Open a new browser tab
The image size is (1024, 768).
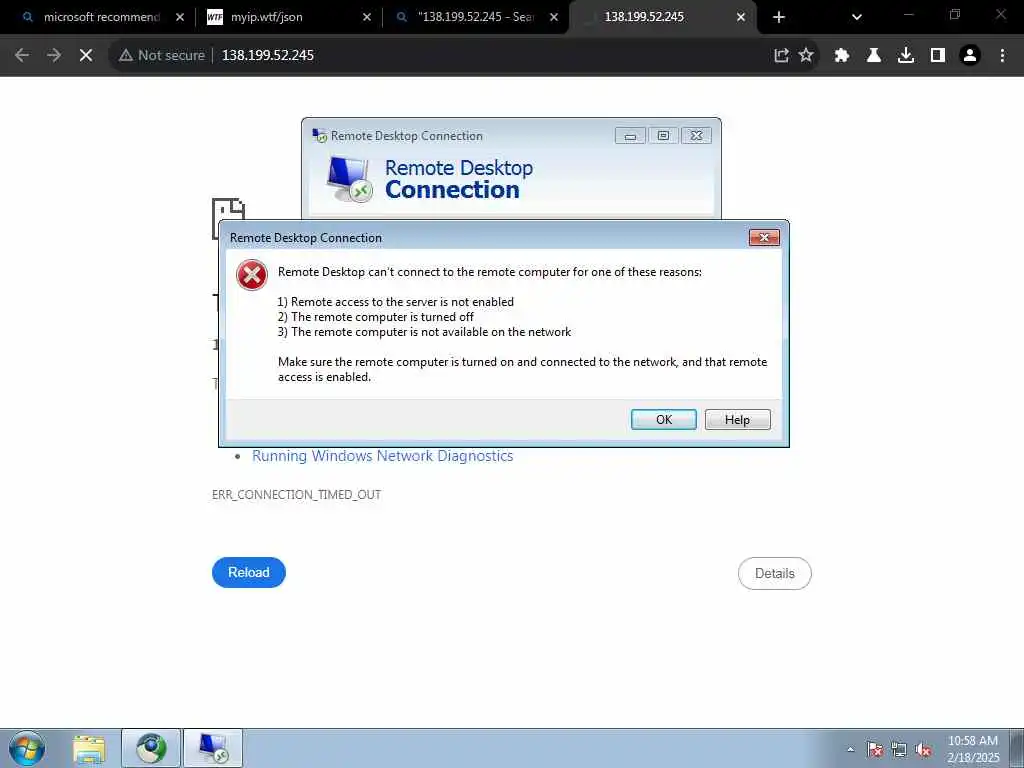[778, 18]
